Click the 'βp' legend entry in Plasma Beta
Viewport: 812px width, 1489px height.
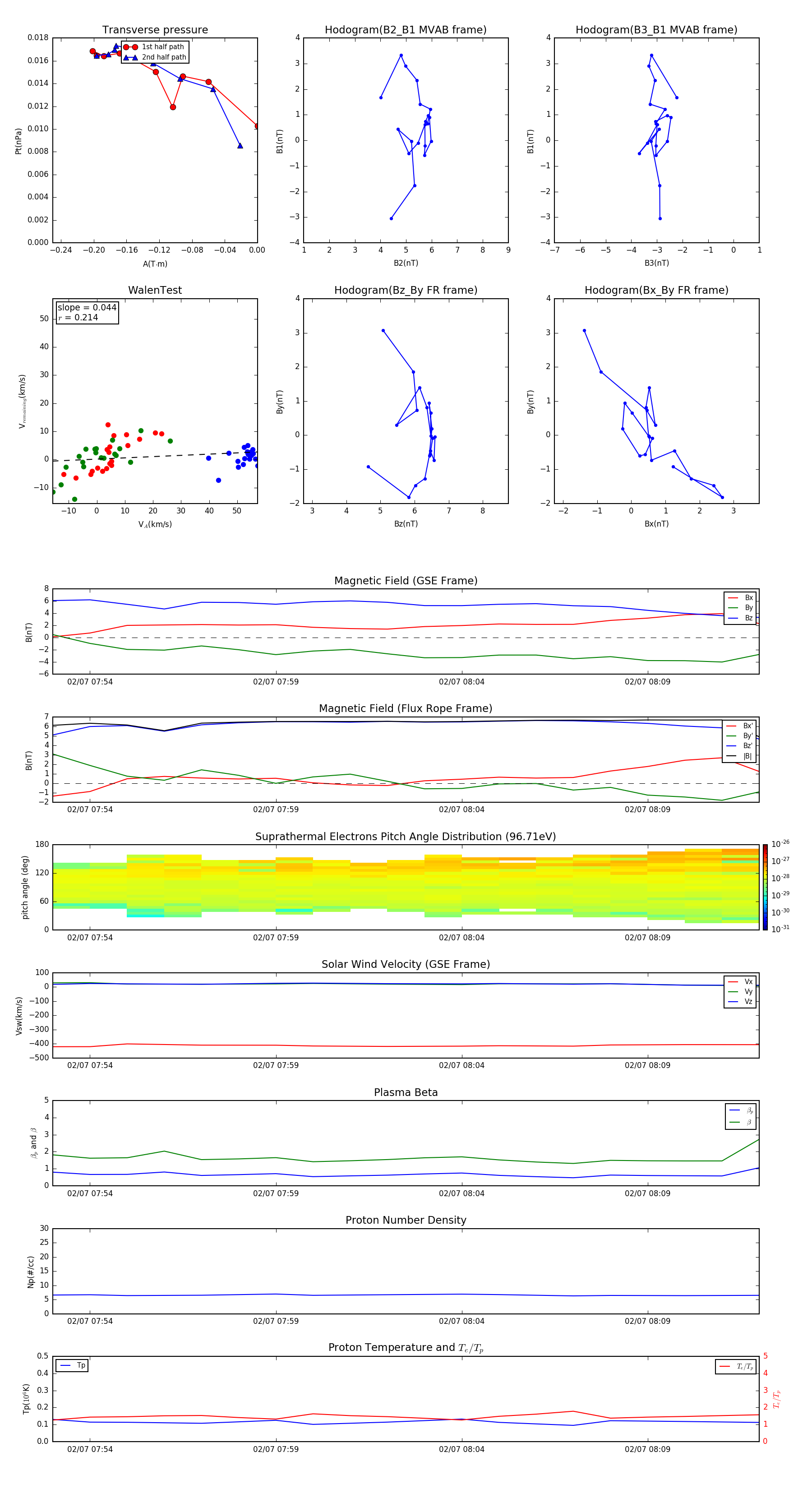click(741, 1110)
